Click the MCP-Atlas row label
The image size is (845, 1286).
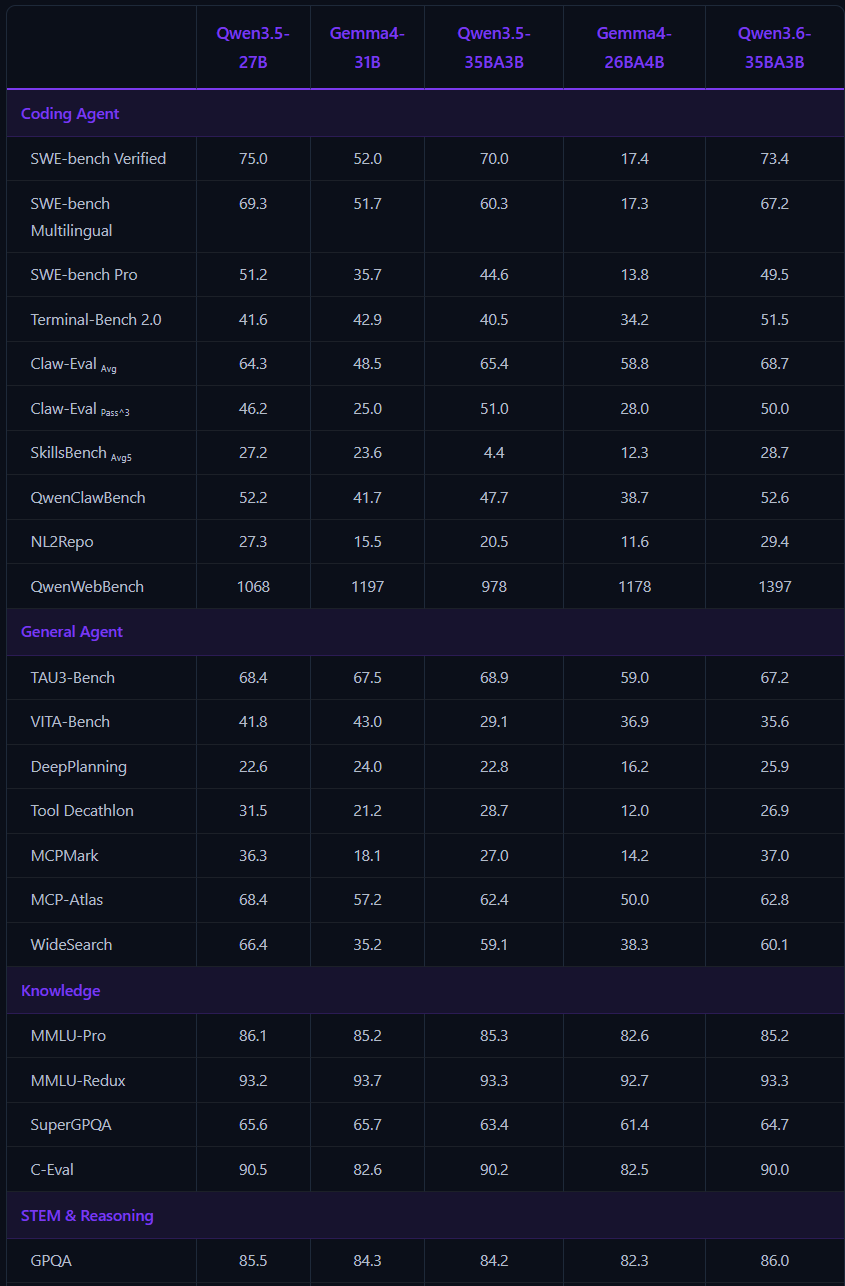[67, 900]
